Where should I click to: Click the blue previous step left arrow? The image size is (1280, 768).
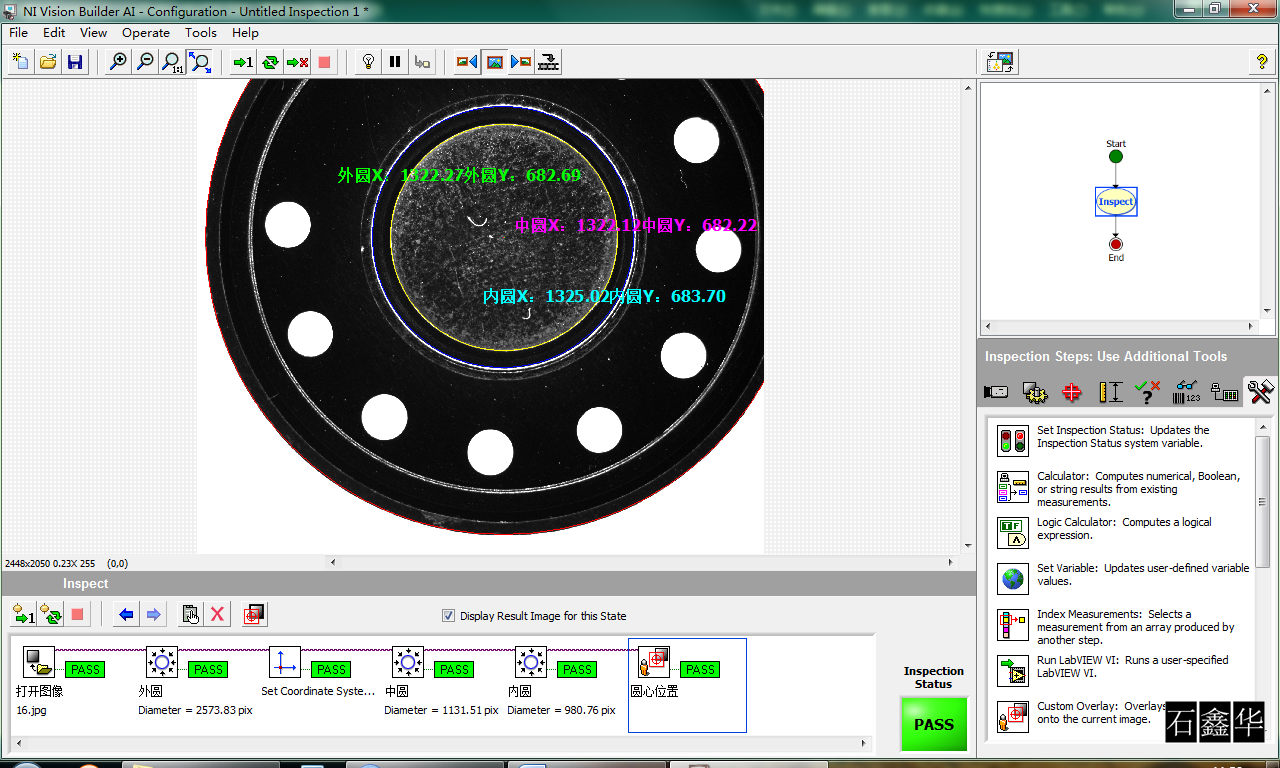pyautogui.click(x=126, y=614)
